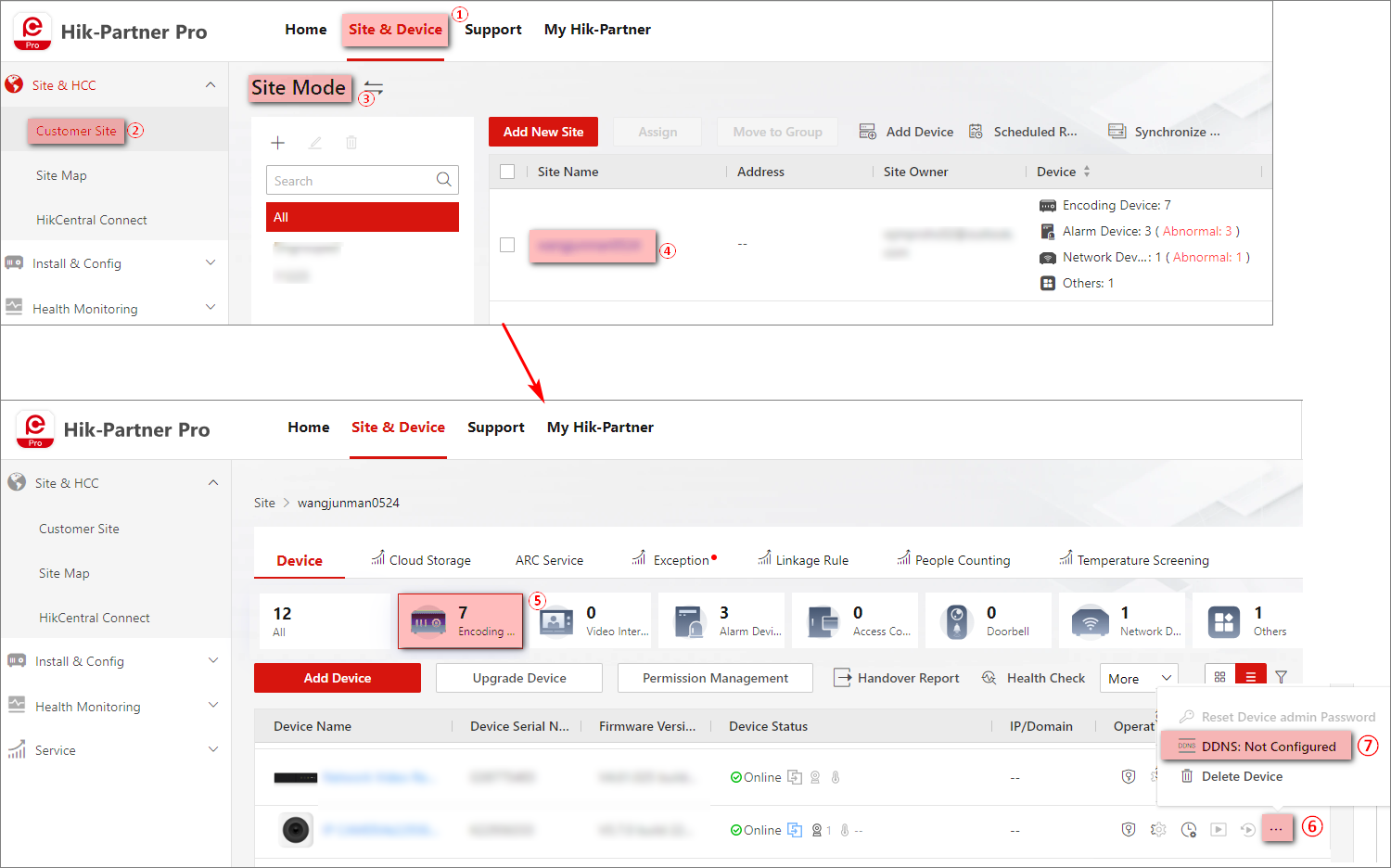This screenshot has width=1391, height=868.
Task: Select the red All group in the group list
Action: pyautogui.click(x=363, y=217)
